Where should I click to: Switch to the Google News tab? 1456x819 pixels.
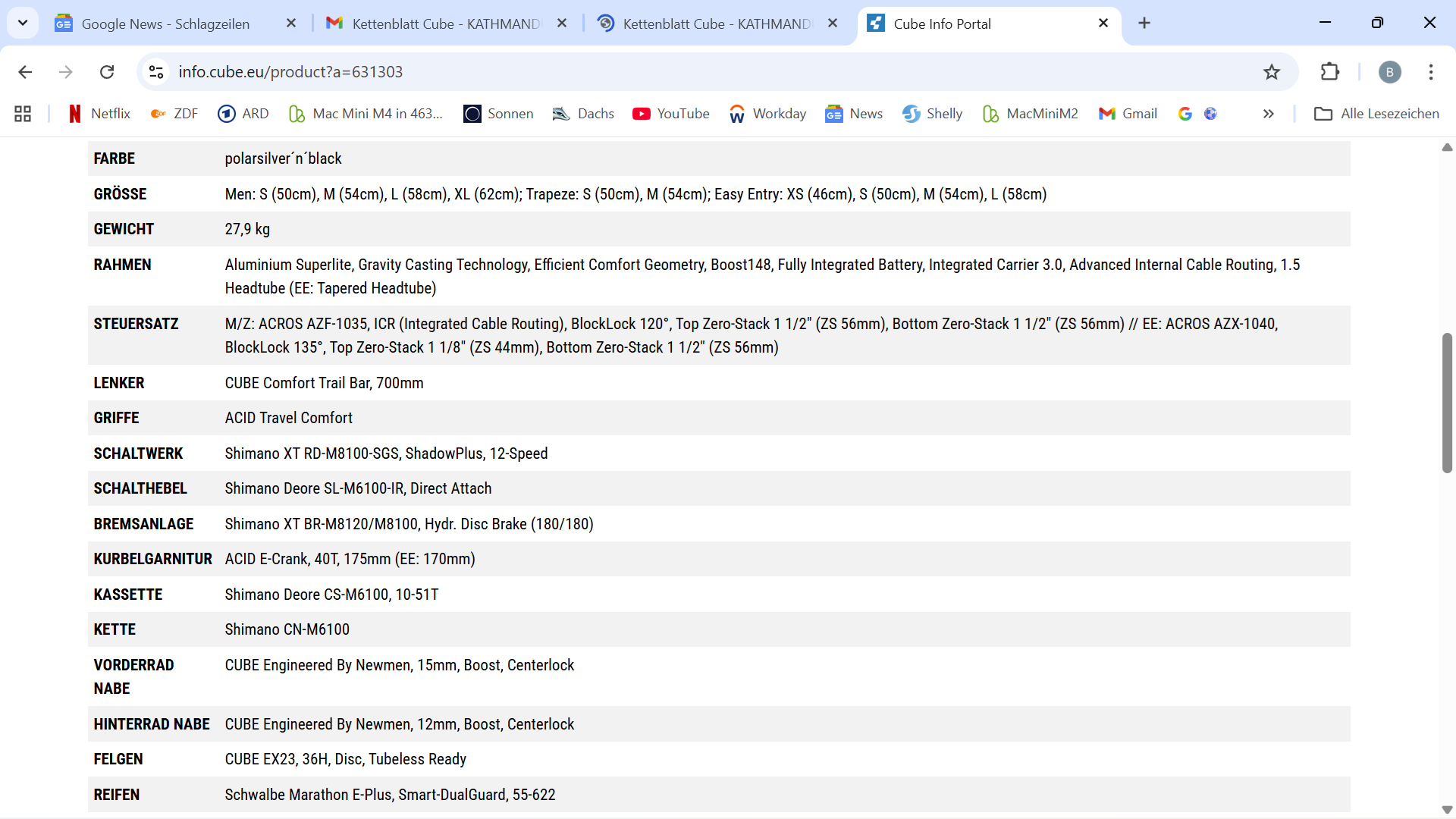click(165, 24)
